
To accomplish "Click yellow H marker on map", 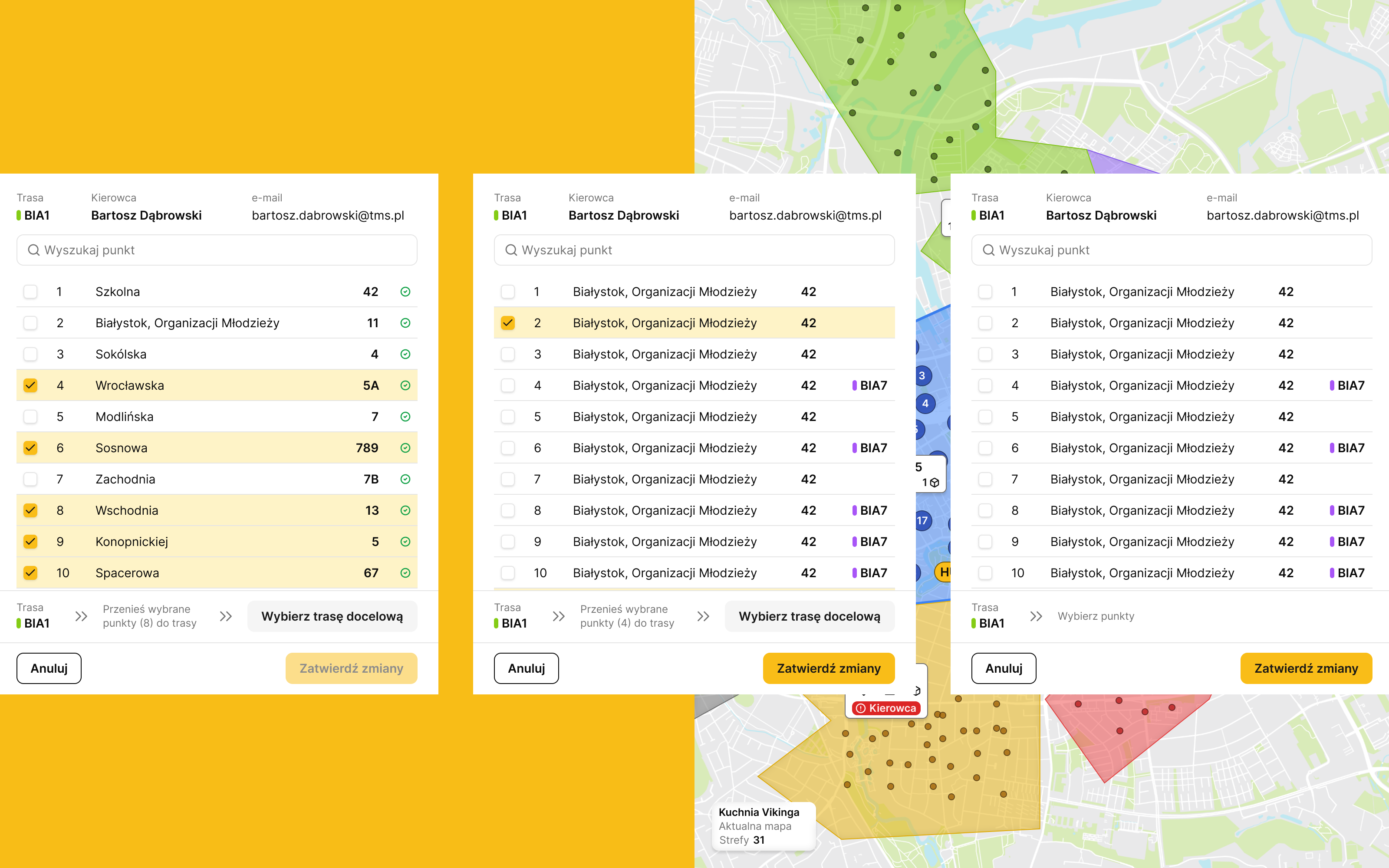I will (943, 572).
